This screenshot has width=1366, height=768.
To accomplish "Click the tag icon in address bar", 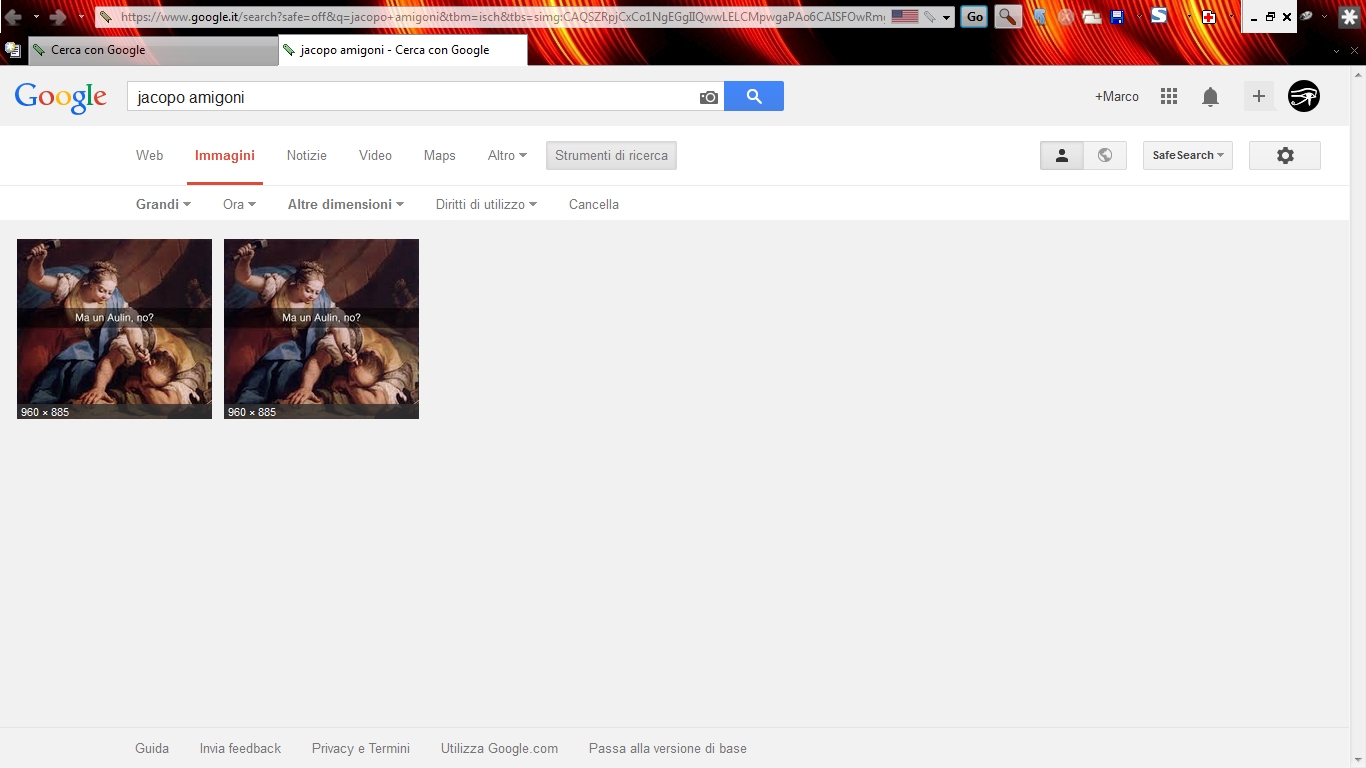I will [x=106, y=16].
